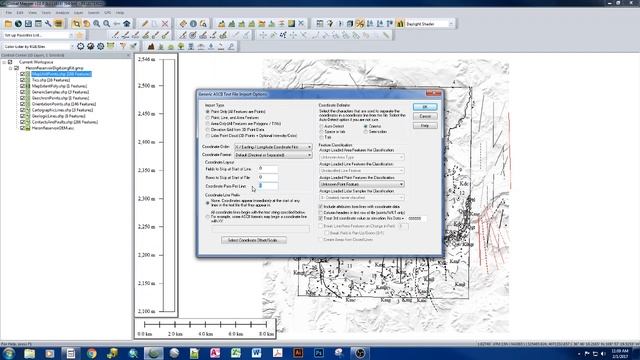Open the Analysis menu

[62, 13]
